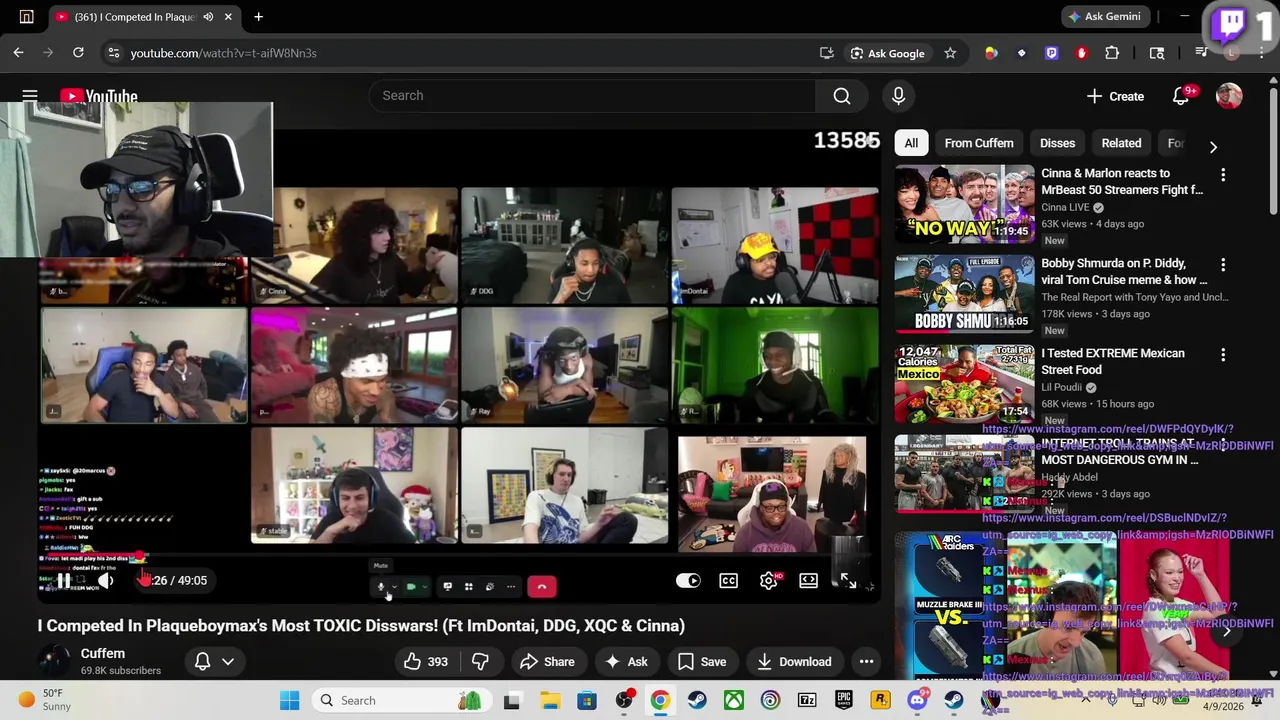Go to the YouTube home logo
This screenshot has width=1280, height=720.
pos(98,96)
